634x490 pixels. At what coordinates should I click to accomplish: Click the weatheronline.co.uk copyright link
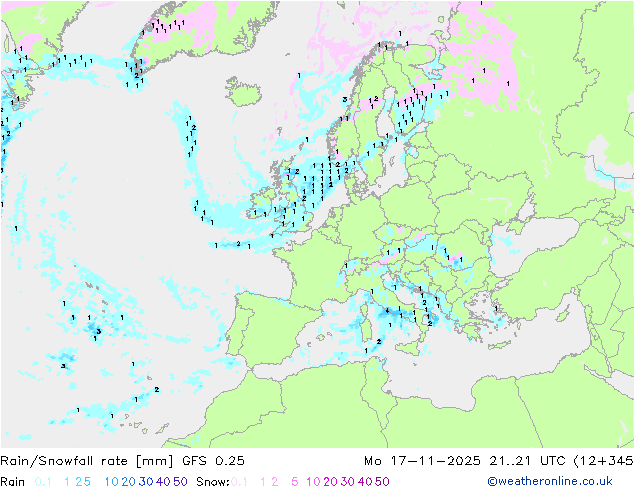click(x=550, y=481)
